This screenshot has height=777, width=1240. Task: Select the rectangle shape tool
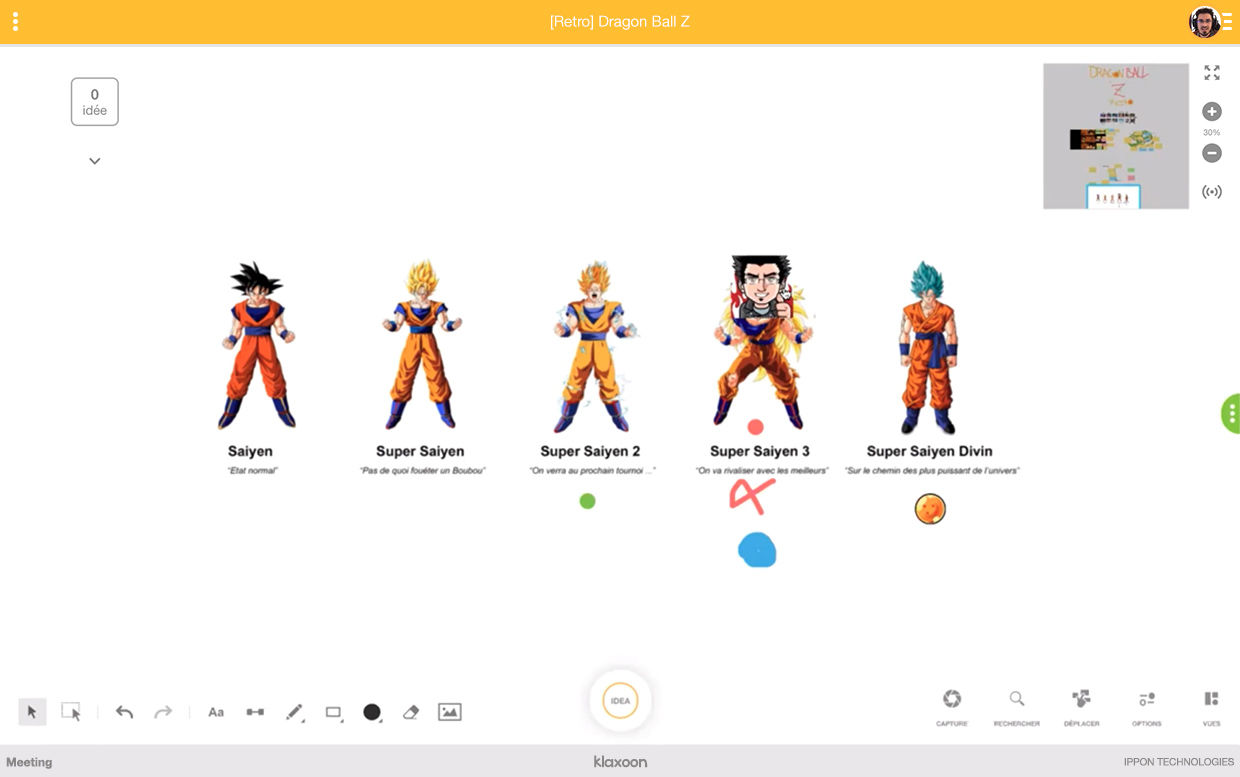(334, 712)
